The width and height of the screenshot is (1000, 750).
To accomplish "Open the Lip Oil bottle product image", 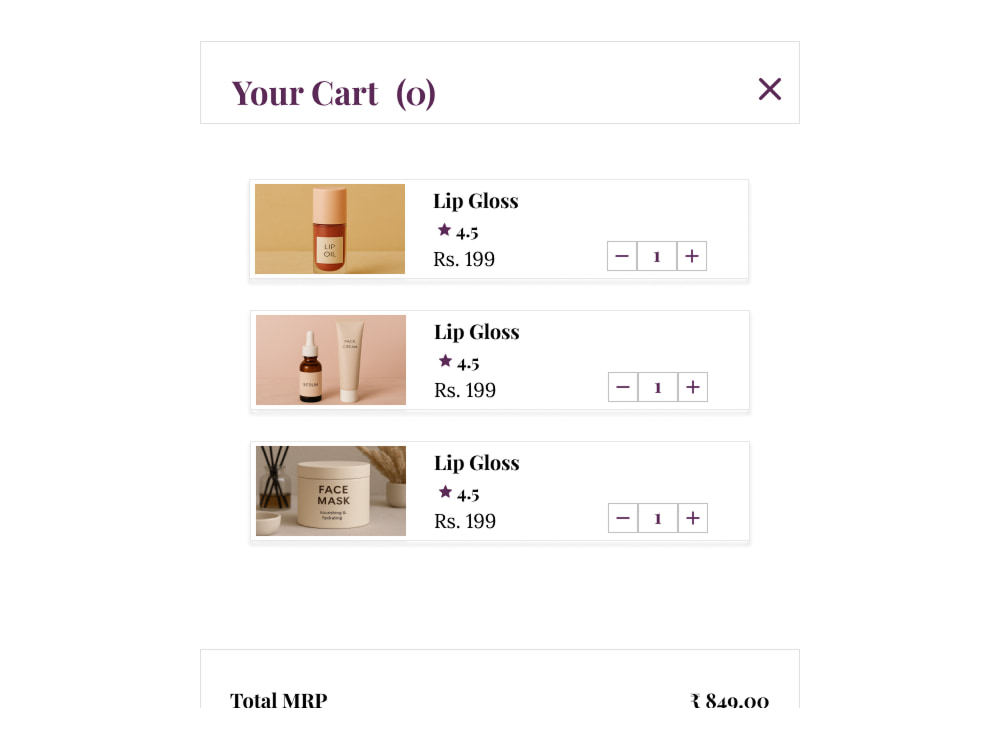I will (330, 229).
